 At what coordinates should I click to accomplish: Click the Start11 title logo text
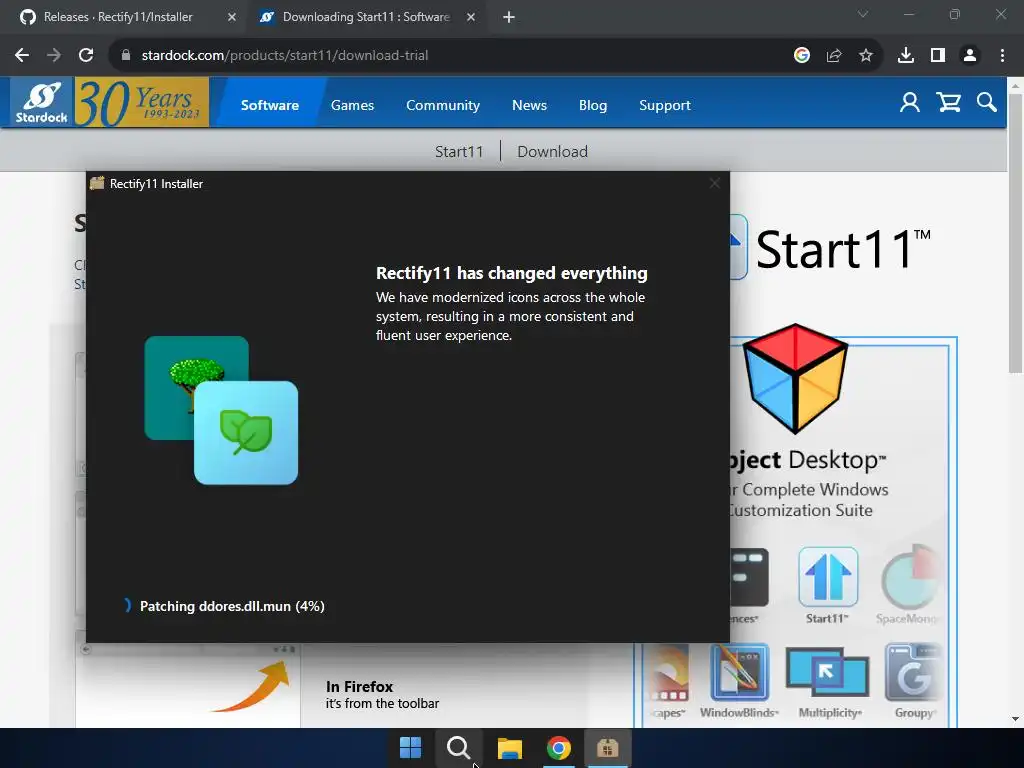click(x=842, y=249)
